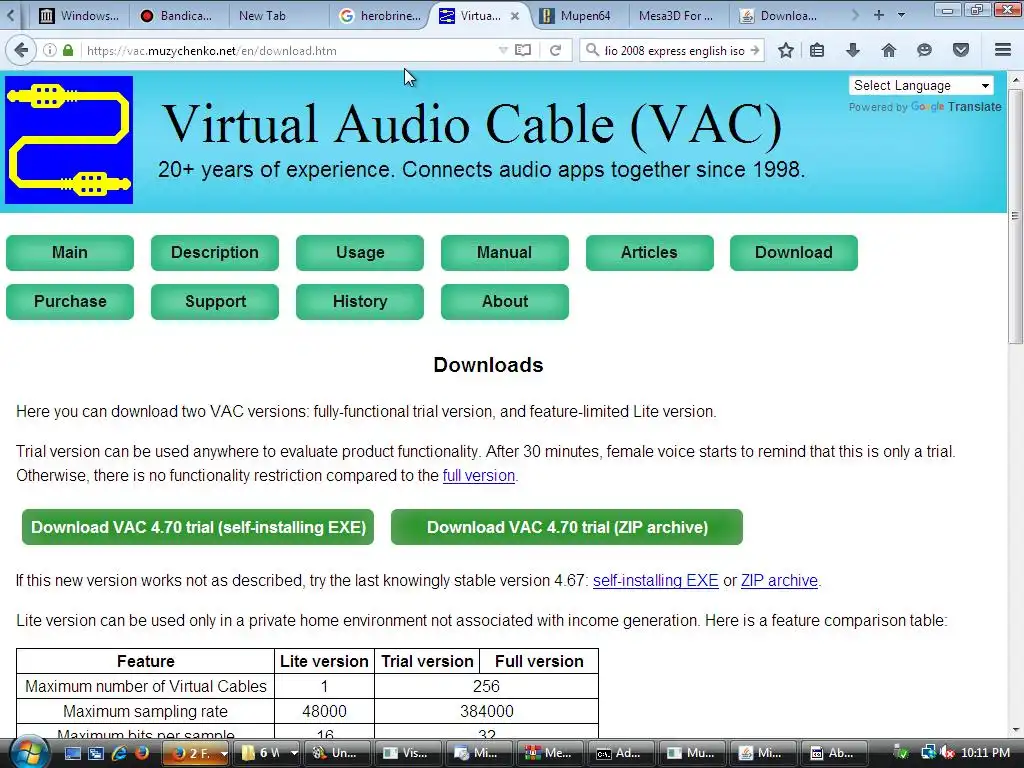Click the search magnifier icon
The width and height of the screenshot is (1024, 768).
tap(592, 50)
